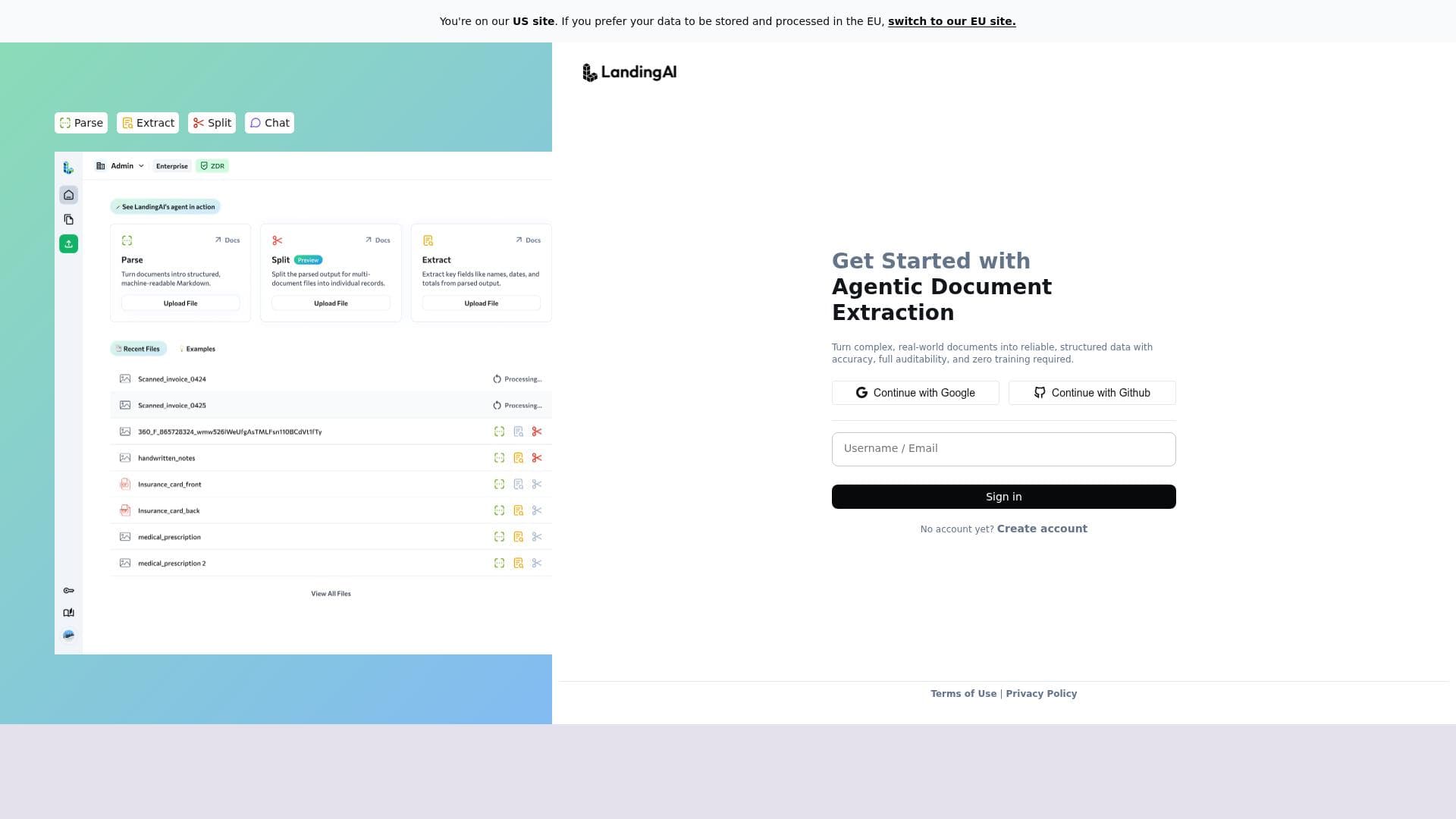Click the extract icon for Insurance_card_back
Viewport: 1456px width, 819px height.
[x=519, y=511]
